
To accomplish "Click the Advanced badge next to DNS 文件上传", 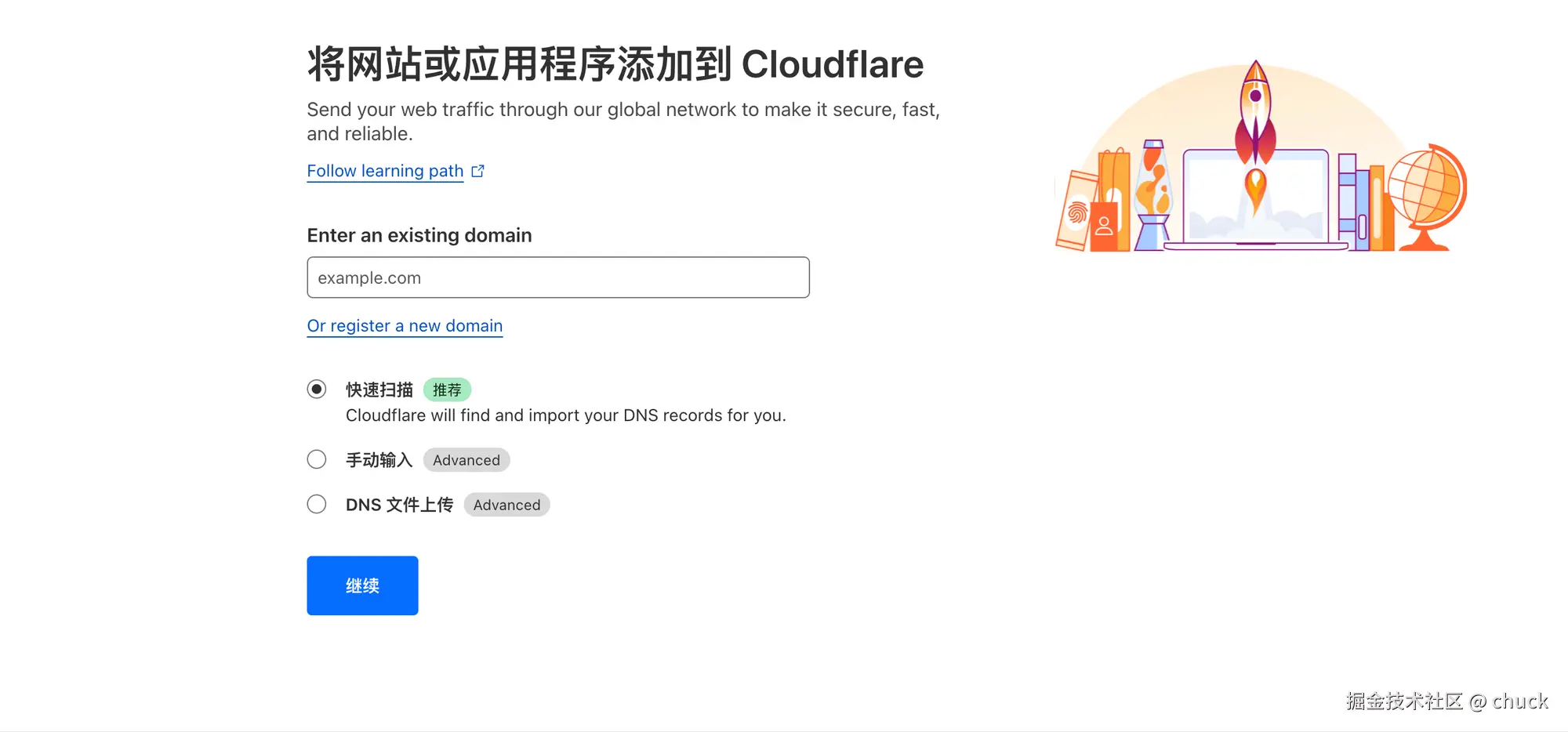I will tap(506, 505).
